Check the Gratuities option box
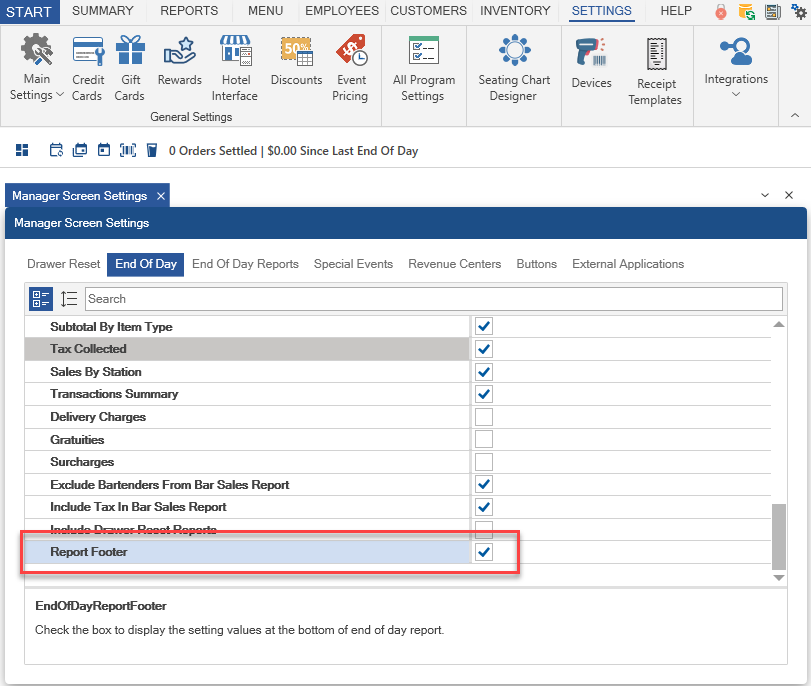 coord(484,439)
